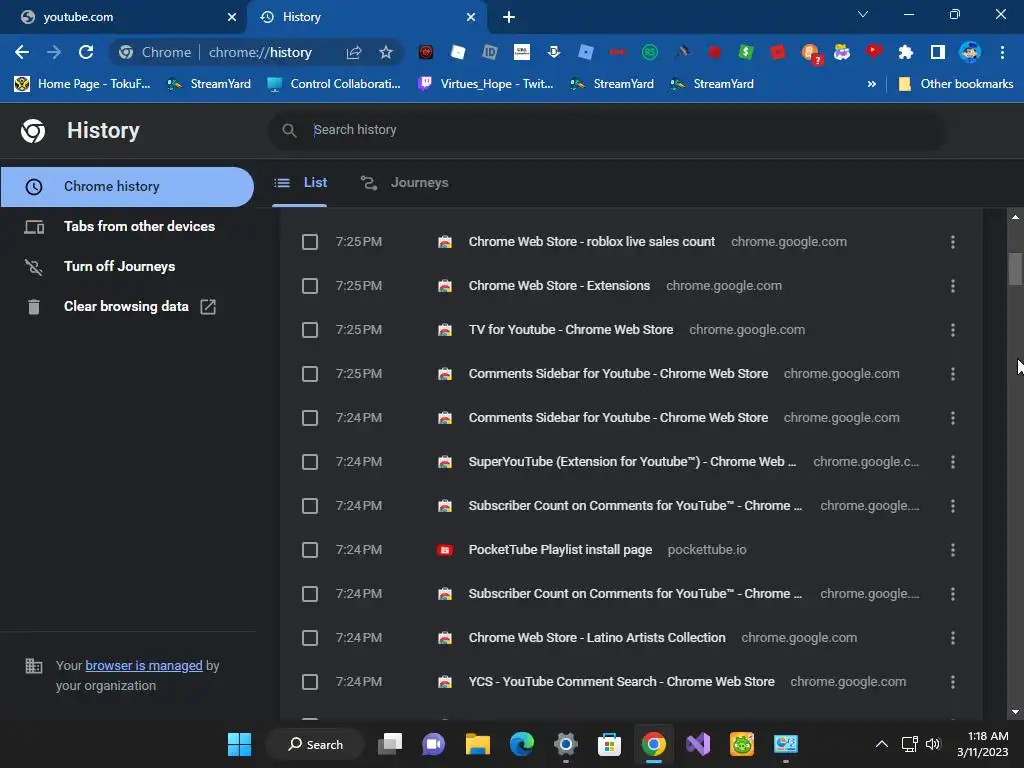The image size is (1024, 768).
Task: Close the youtube.com tab
Action: [232, 17]
